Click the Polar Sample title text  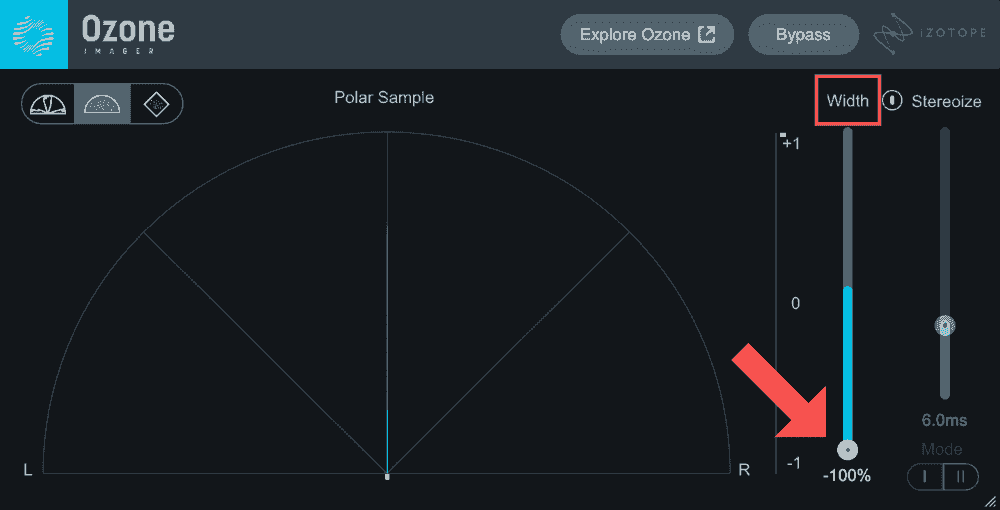[384, 98]
